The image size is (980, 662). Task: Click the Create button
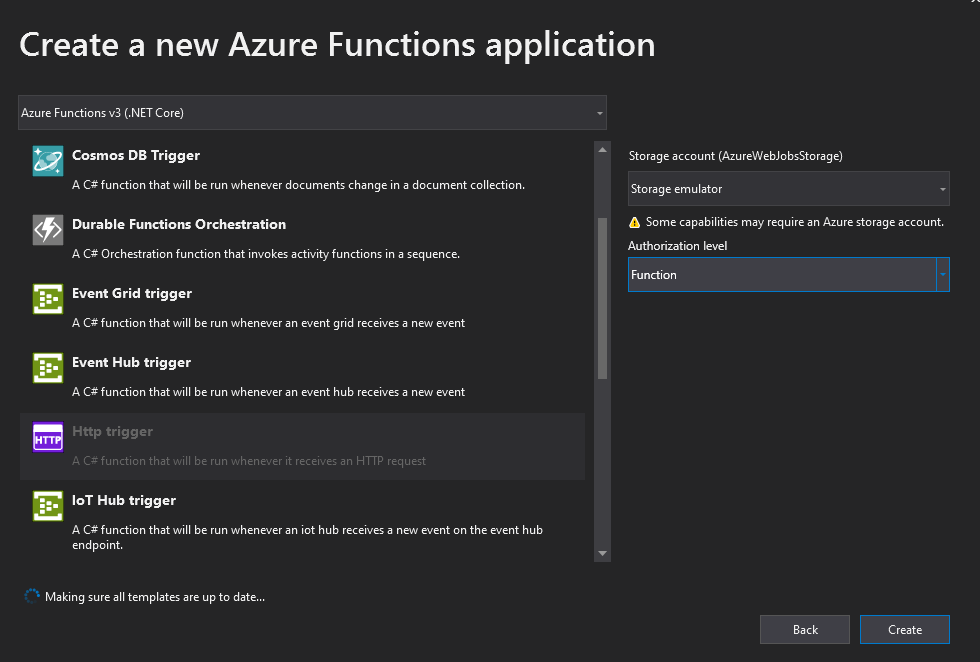pyautogui.click(x=905, y=629)
